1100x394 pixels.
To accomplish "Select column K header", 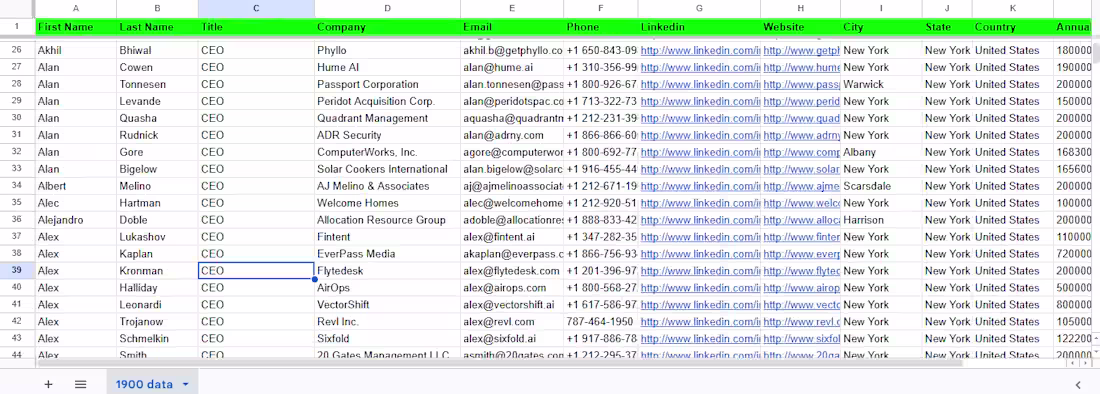I will (1012, 8).
